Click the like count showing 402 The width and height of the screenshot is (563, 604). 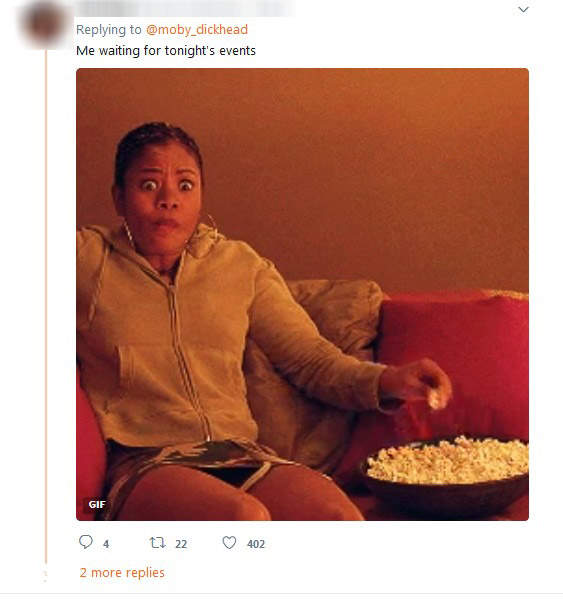pos(256,544)
